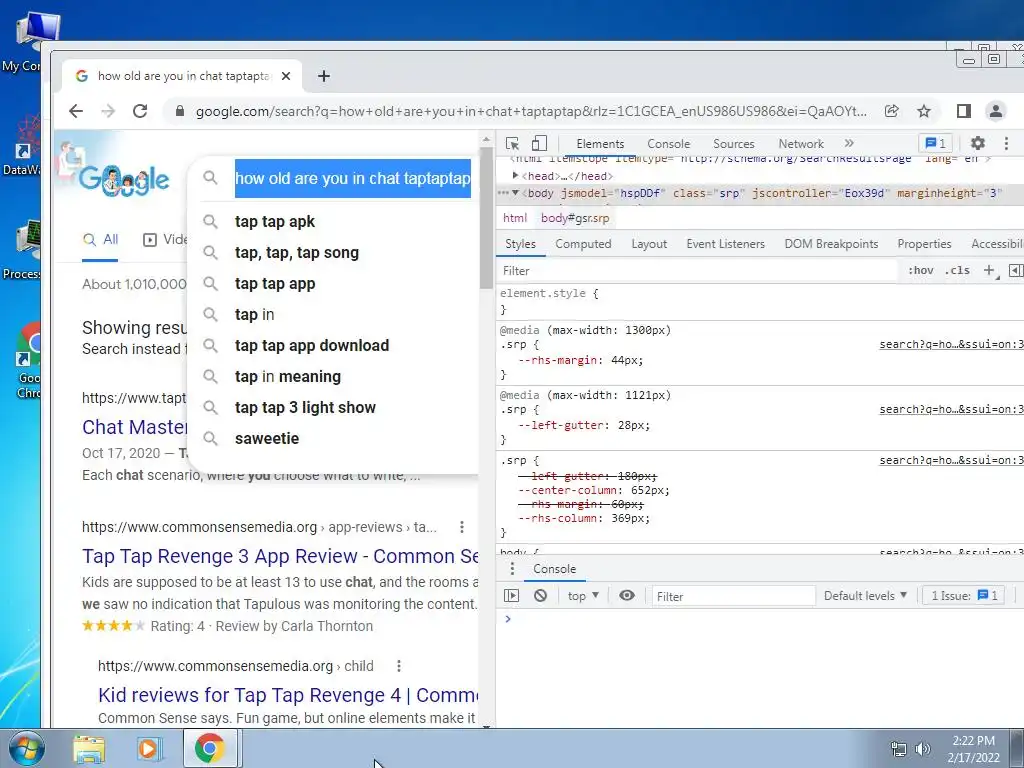1024x768 pixels.
Task: Click the Chrome back arrow
Action: coord(76,111)
